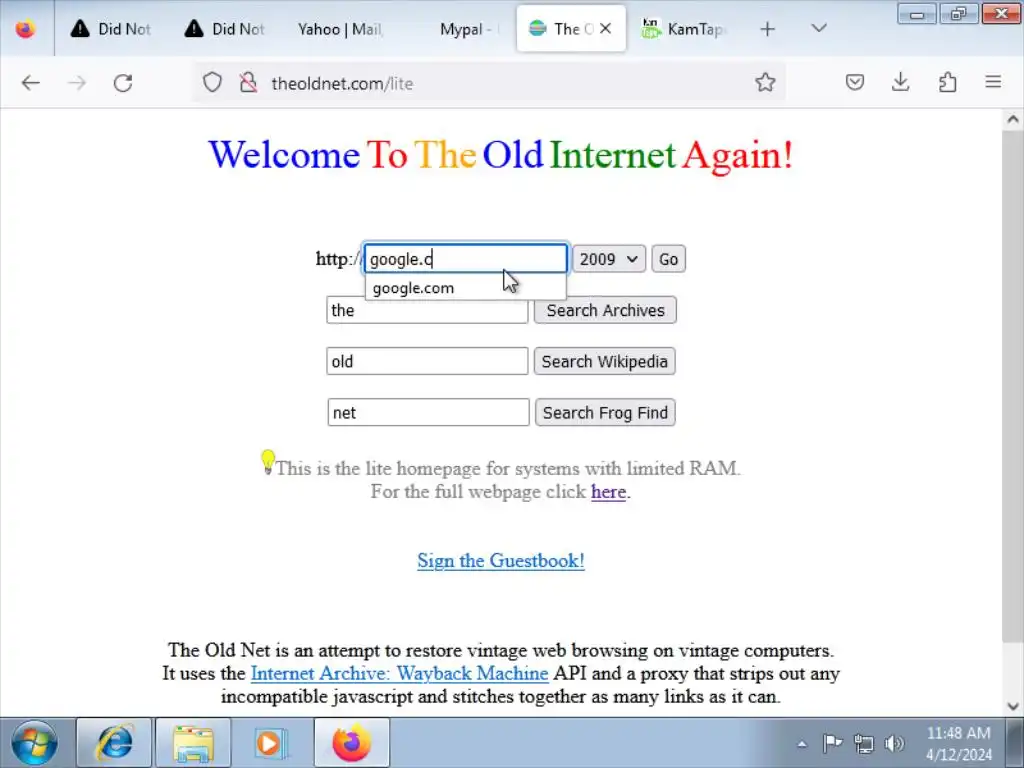Click the archives search field containing 'the'
Screen dimensions: 1024x768
(x=427, y=310)
